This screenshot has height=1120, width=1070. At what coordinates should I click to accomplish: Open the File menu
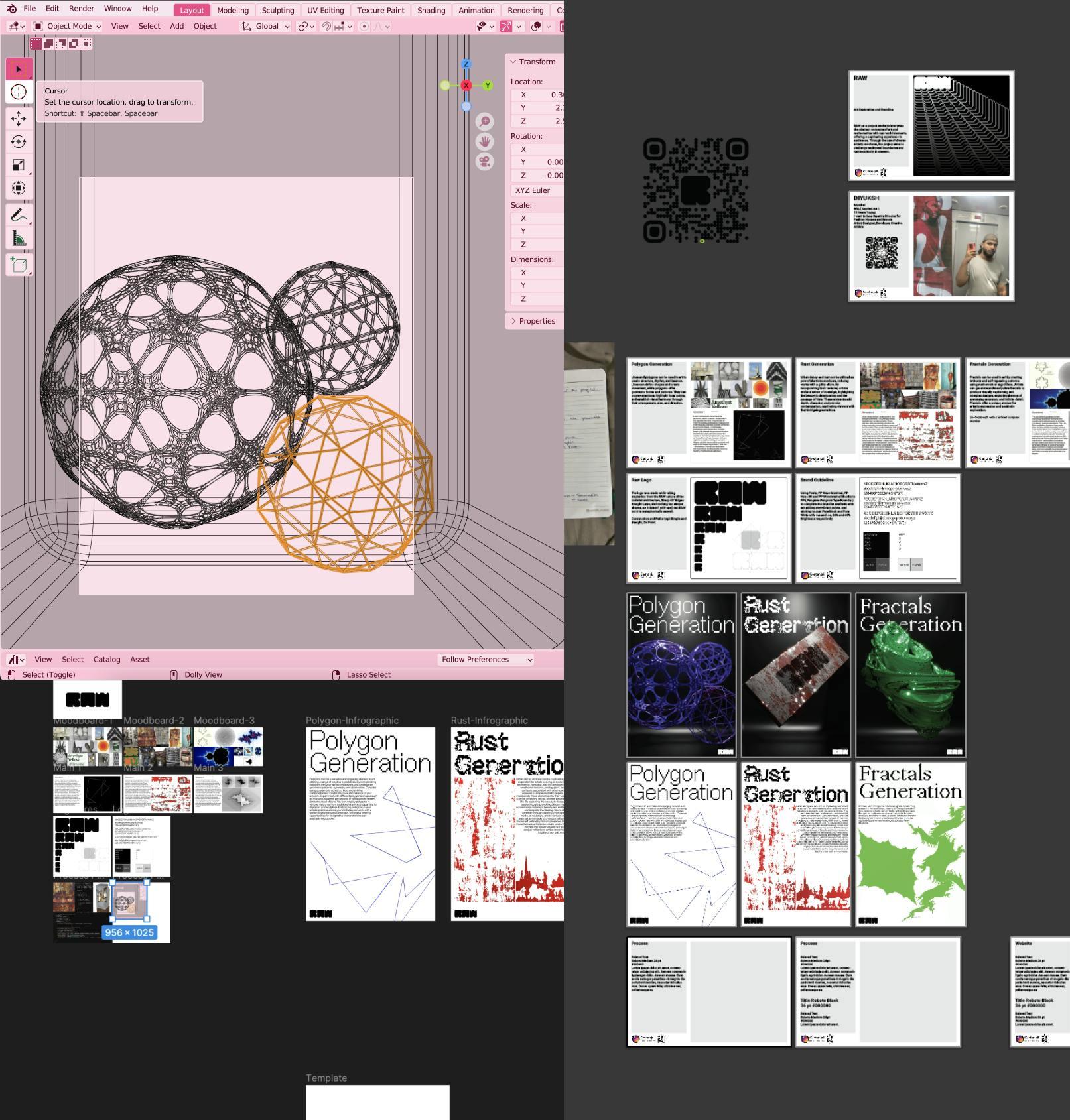pyautogui.click(x=30, y=9)
